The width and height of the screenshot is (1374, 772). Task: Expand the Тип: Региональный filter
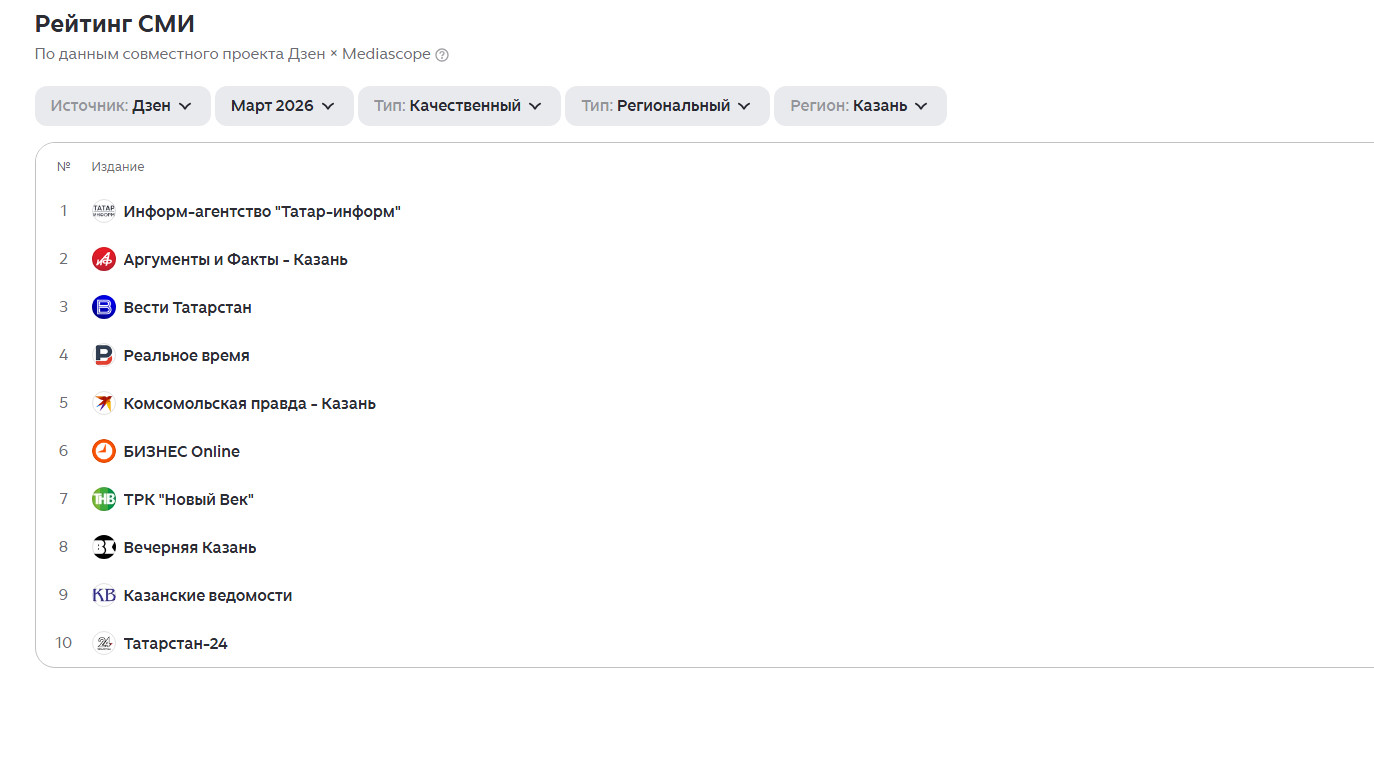tap(666, 106)
